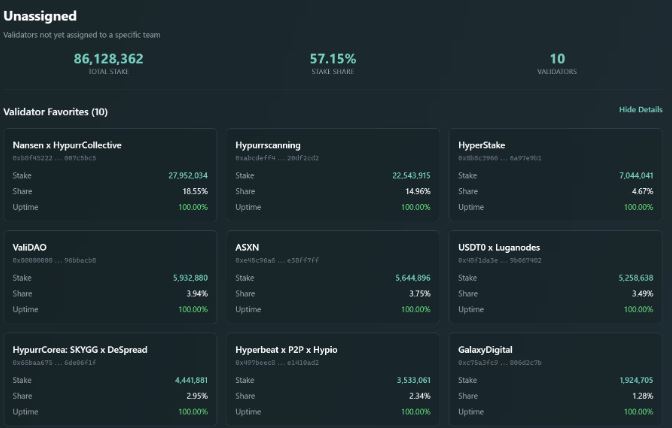This screenshot has width=672, height=428.
Task: Click the 57.15% stake share figure
Action: pos(333,59)
